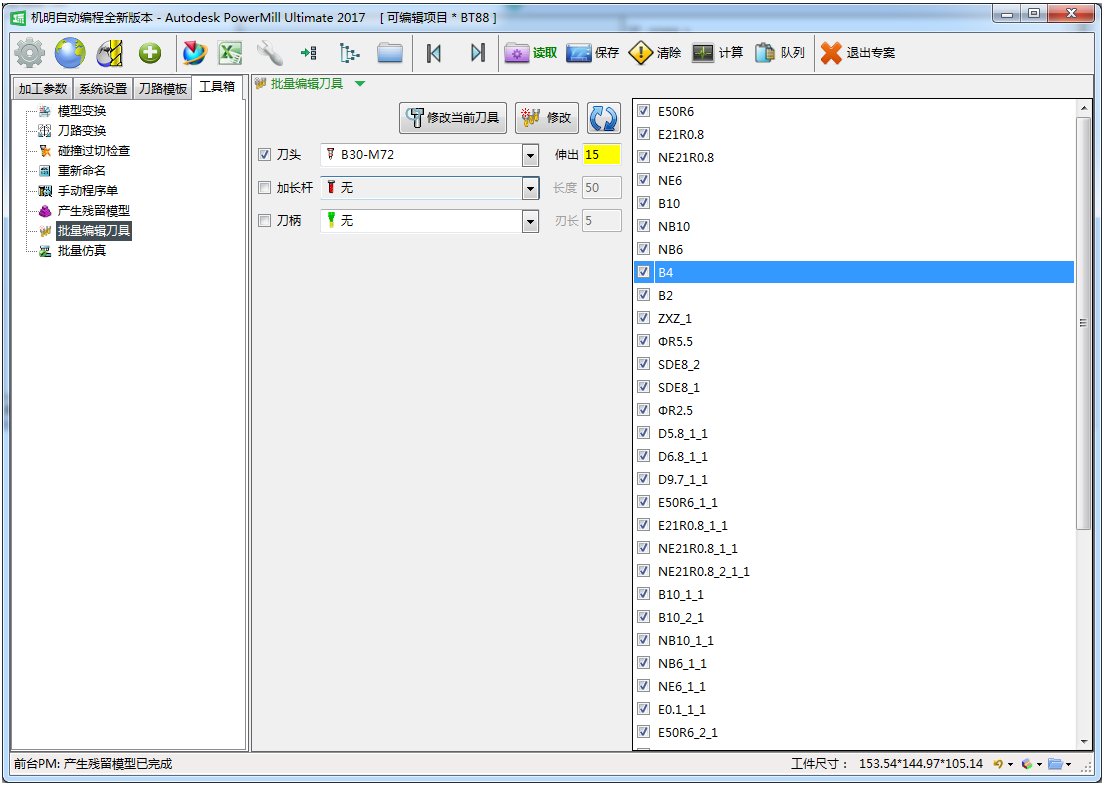
Task: Uncheck the SDE8_2 tool checkbox
Action: click(x=643, y=364)
